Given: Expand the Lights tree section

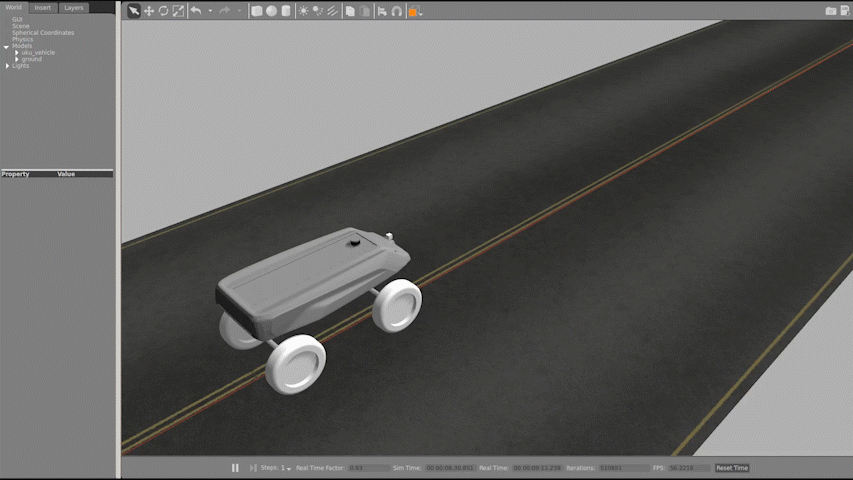Looking at the screenshot, I should pyautogui.click(x=7, y=66).
